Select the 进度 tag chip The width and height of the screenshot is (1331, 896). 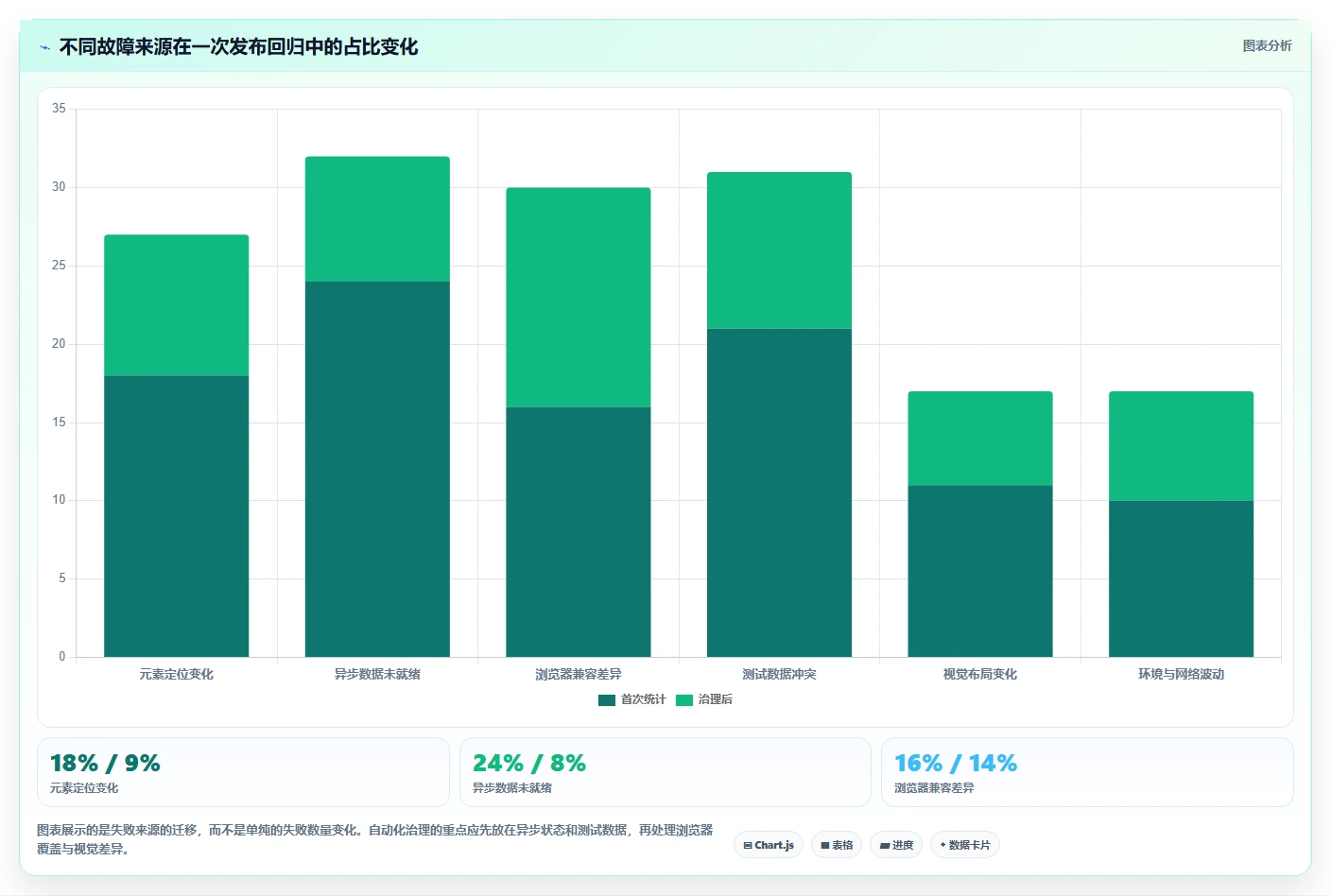point(896,845)
